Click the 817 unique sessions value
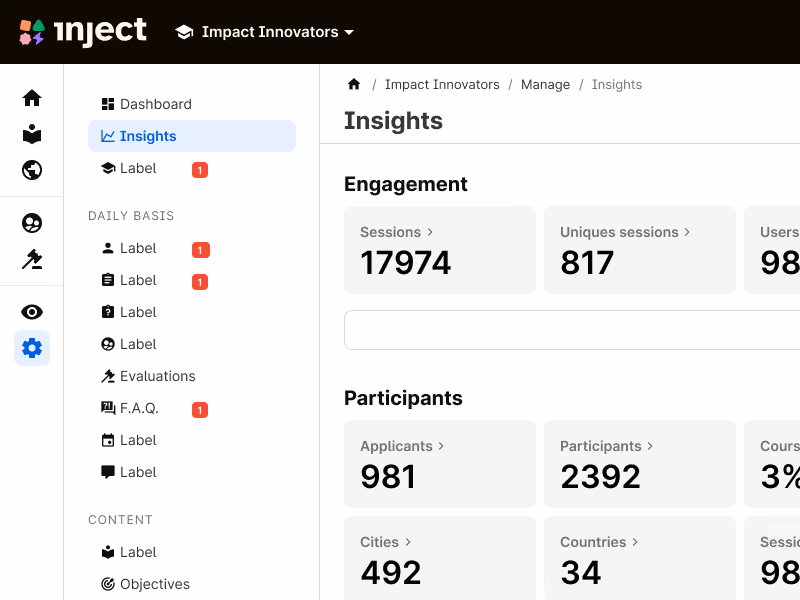Image resolution: width=800 pixels, height=600 pixels. [x=587, y=263]
